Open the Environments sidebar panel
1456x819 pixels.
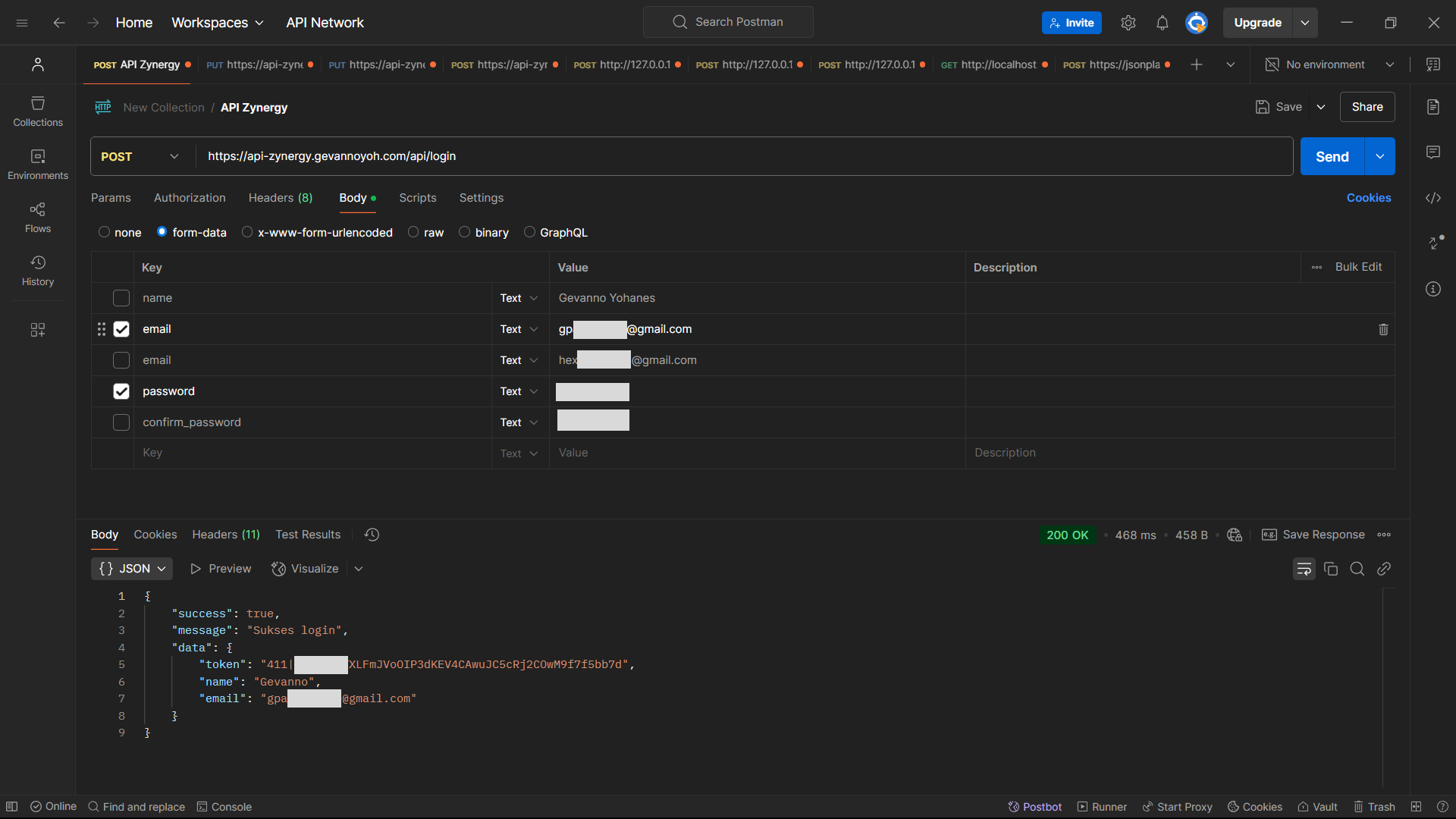[38, 164]
